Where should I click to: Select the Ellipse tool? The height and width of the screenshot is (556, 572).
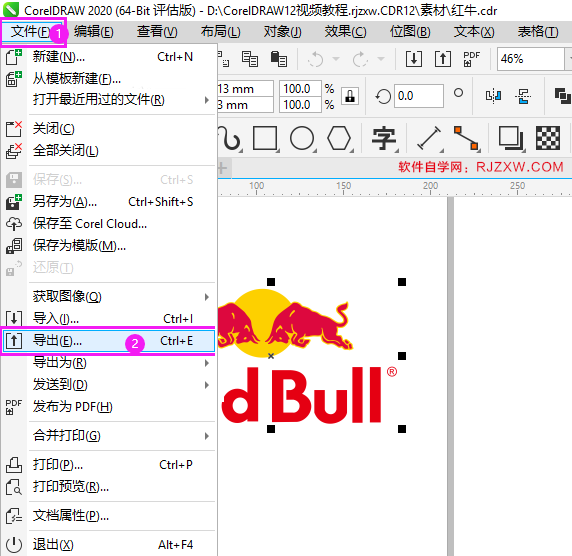tap(302, 138)
